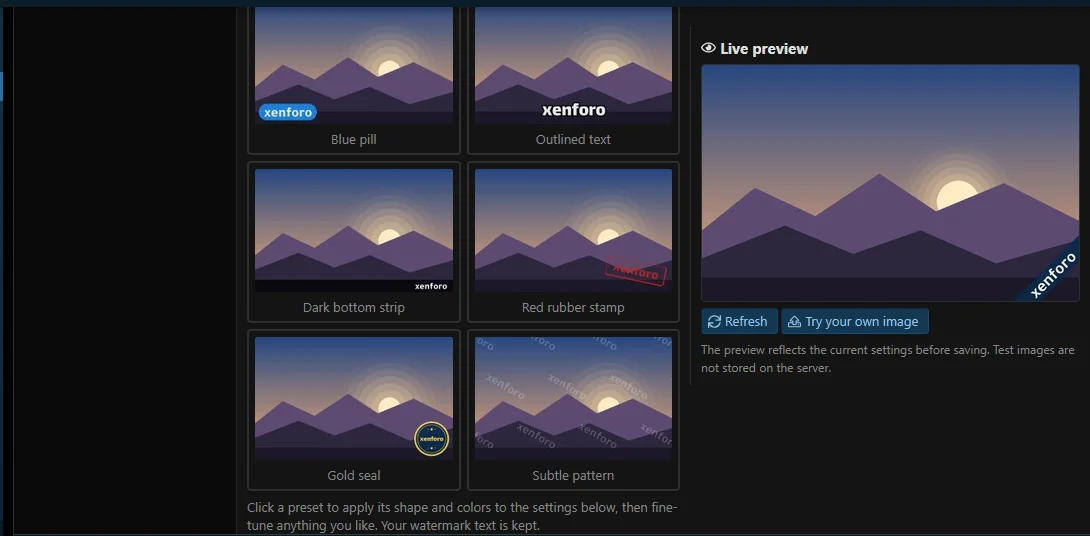Click the gold seal badge in the thumbnail

pyautogui.click(x=432, y=439)
